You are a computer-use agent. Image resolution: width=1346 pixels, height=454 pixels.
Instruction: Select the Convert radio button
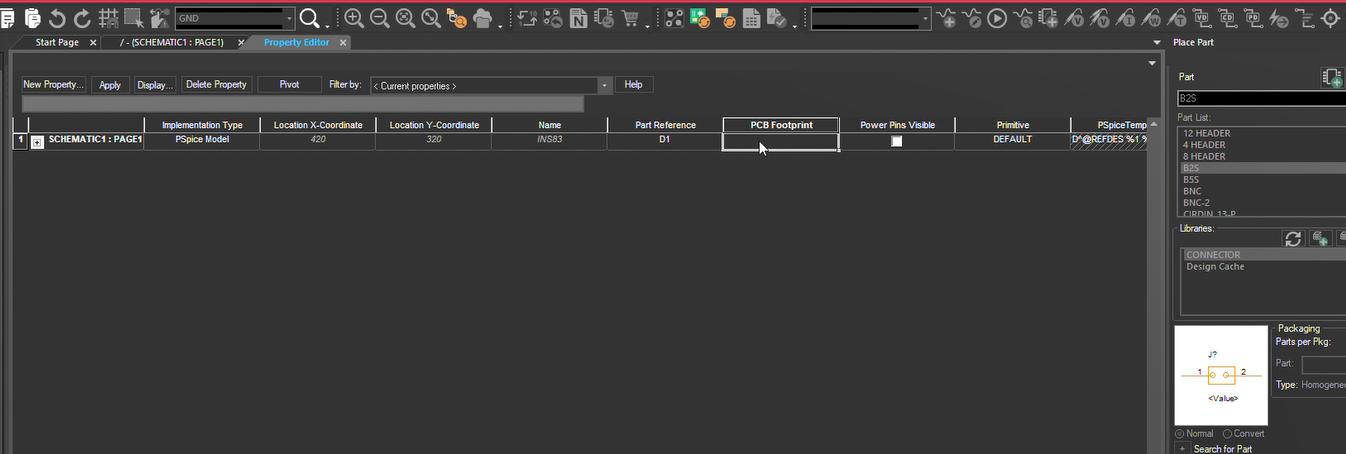(1227, 434)
